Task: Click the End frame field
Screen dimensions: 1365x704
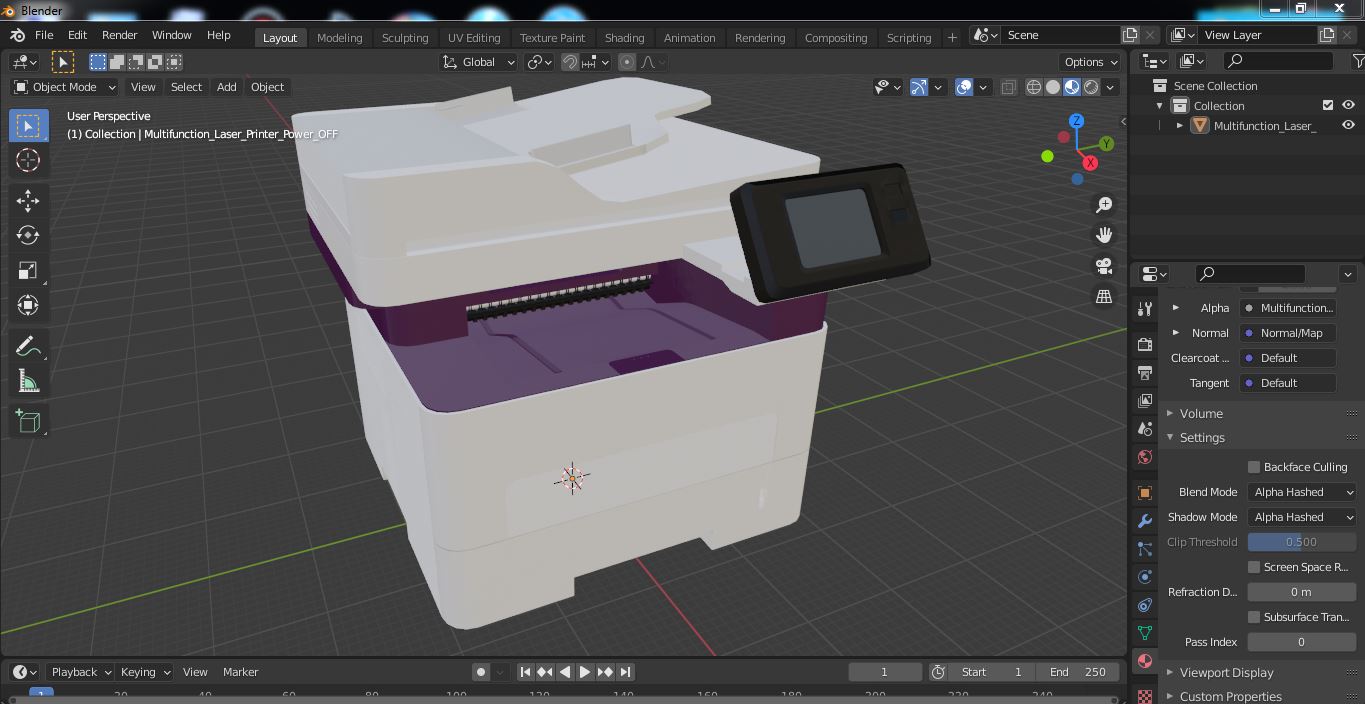Action: 1077,672
